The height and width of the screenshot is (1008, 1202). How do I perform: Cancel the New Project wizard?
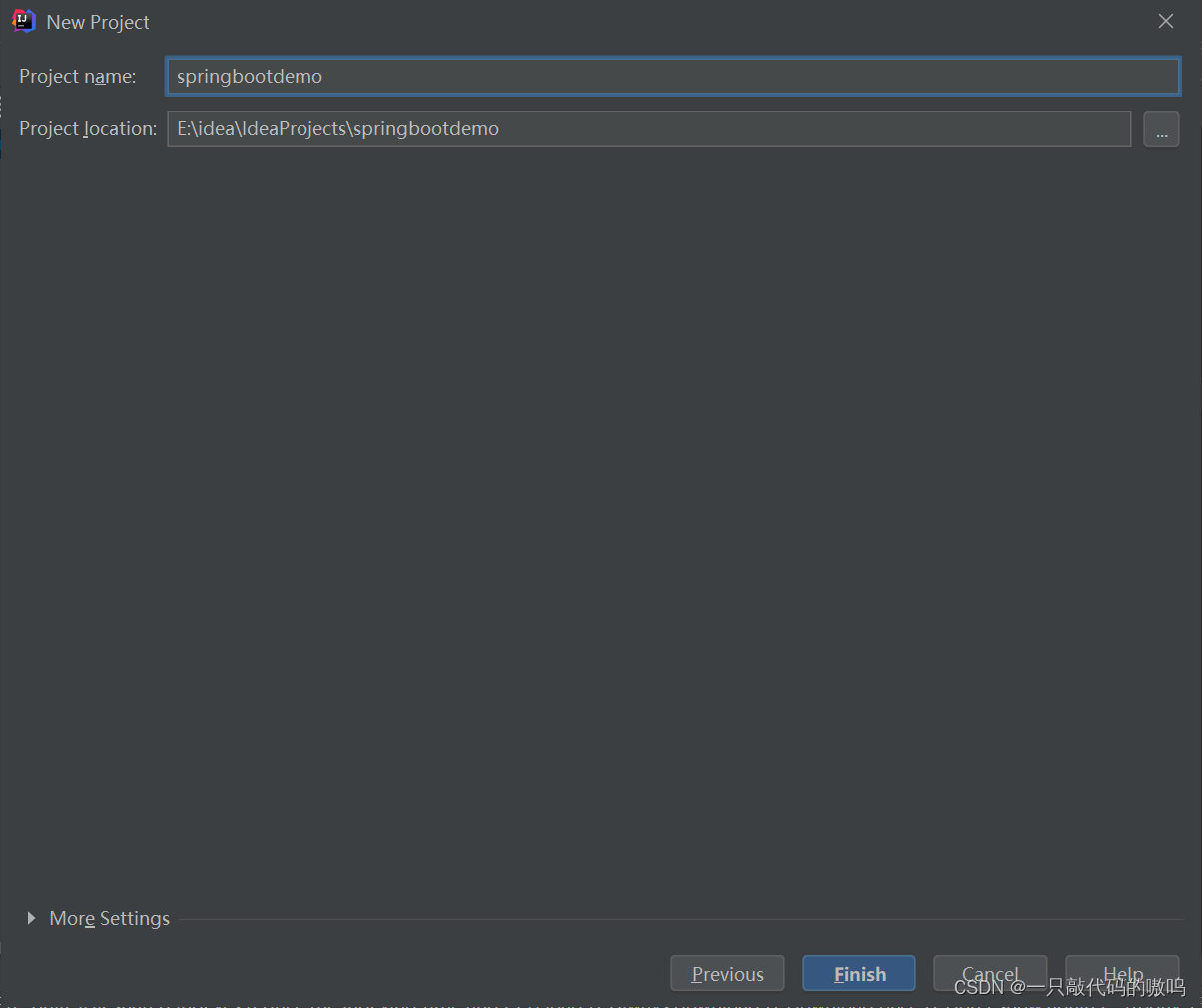click(990, 974)
